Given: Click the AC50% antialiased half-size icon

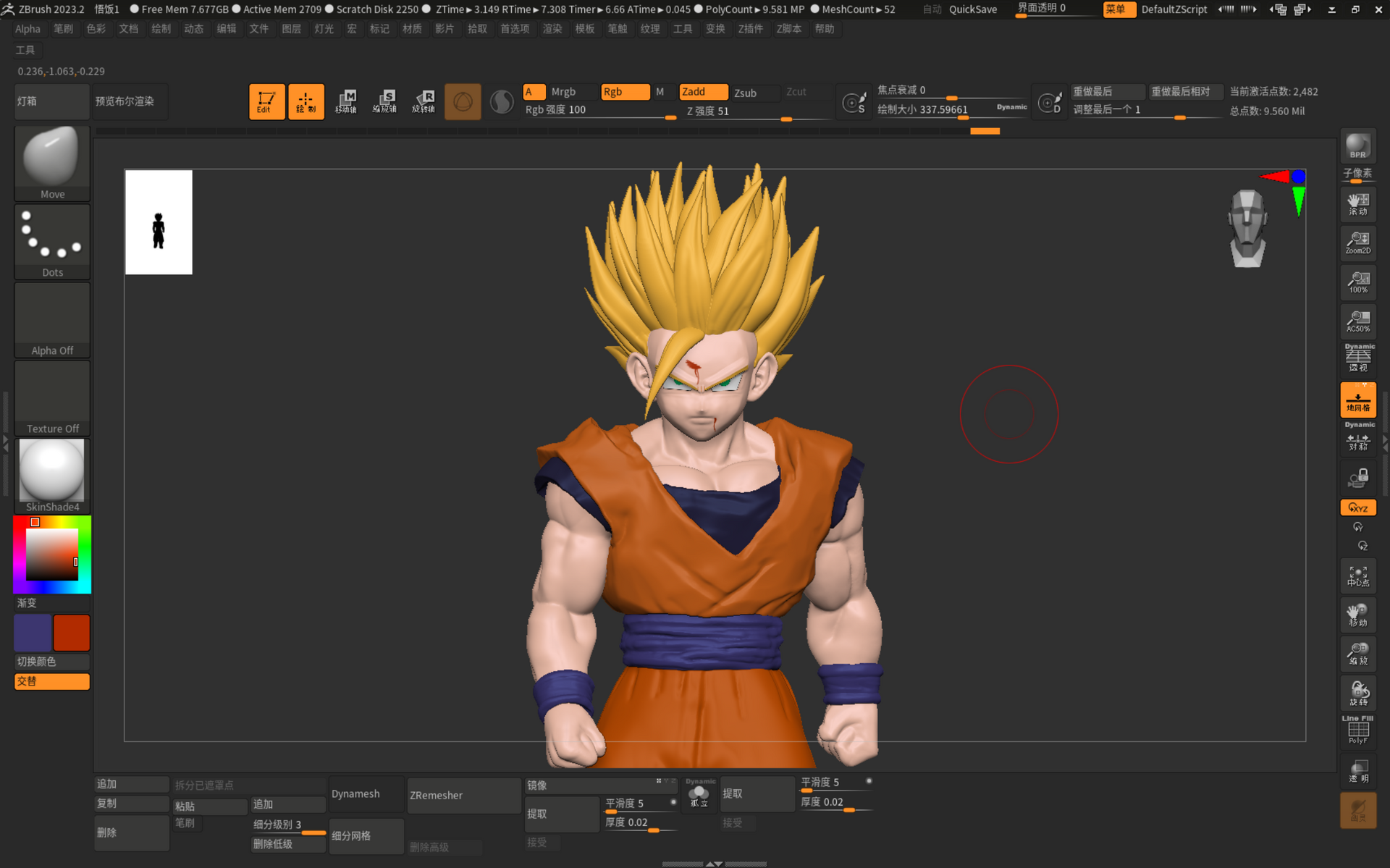Looking at the screenshot, I should [x=1358, y=321].
